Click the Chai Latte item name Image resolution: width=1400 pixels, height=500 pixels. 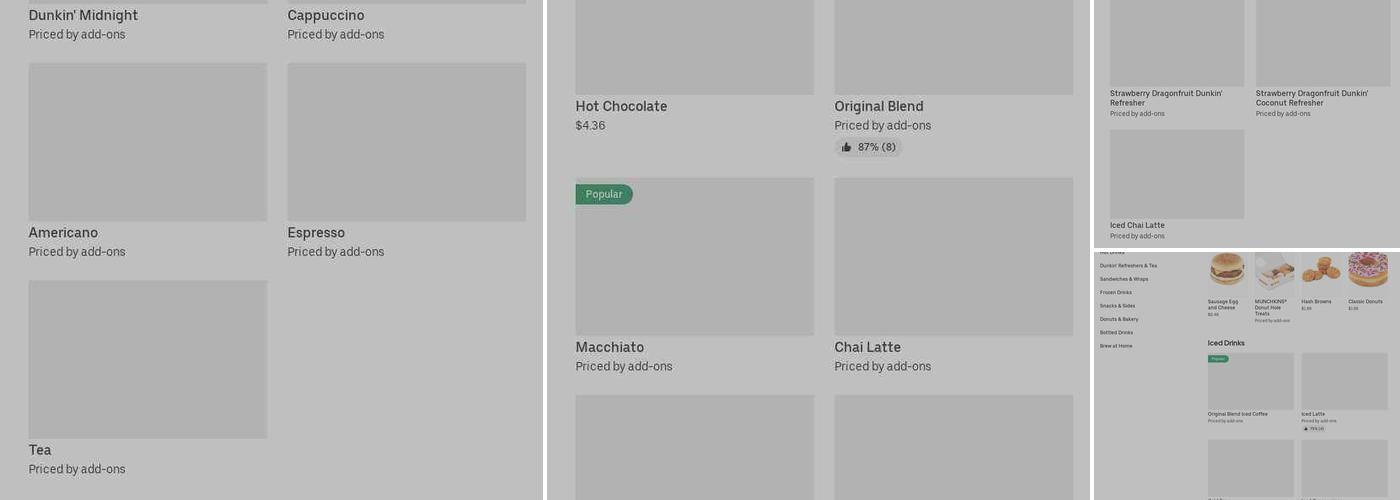867,348
